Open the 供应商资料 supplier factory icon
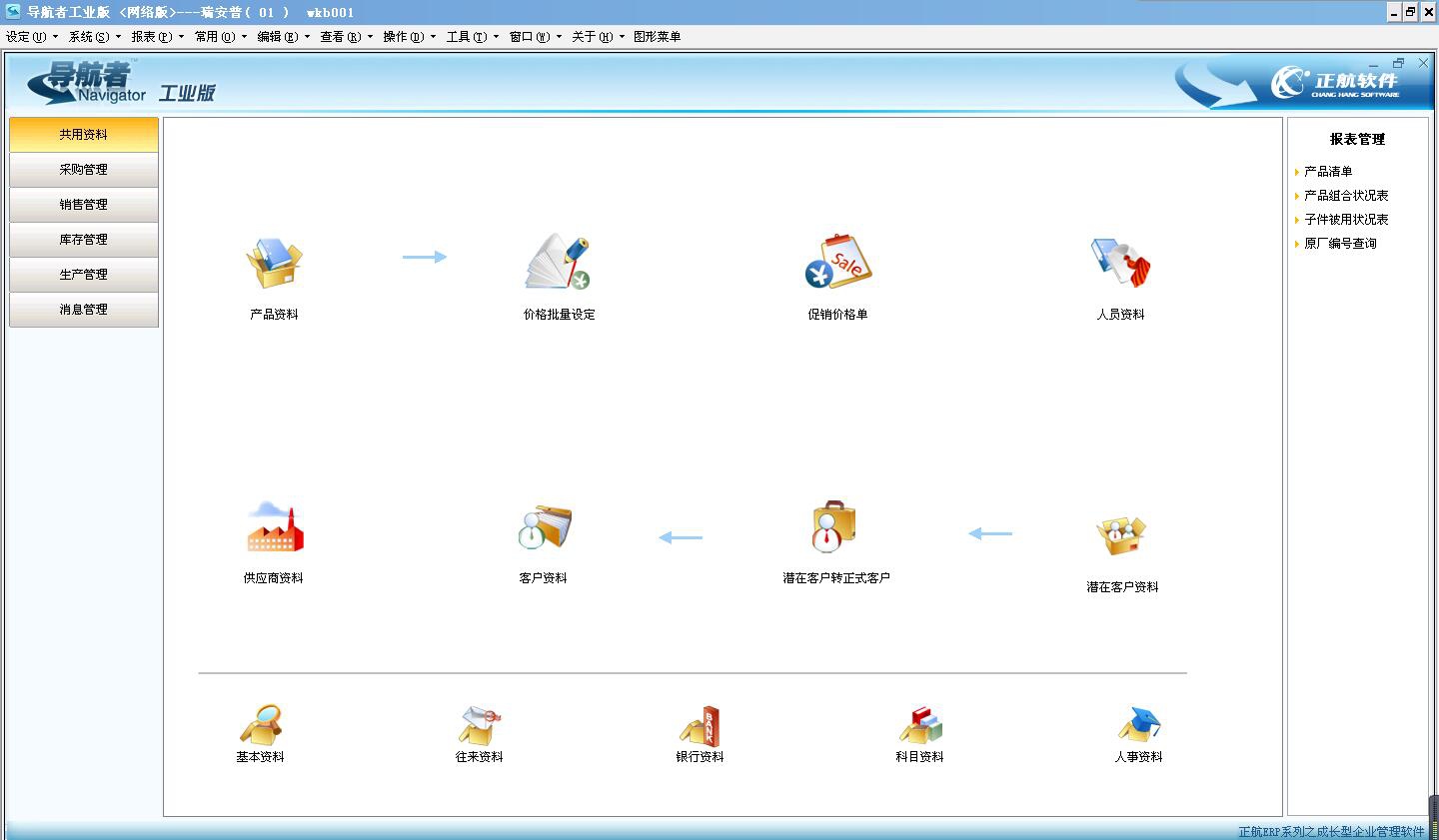The height and width of the screenshot is (840, 1439). pyautogui.click(x=275, y=527)
